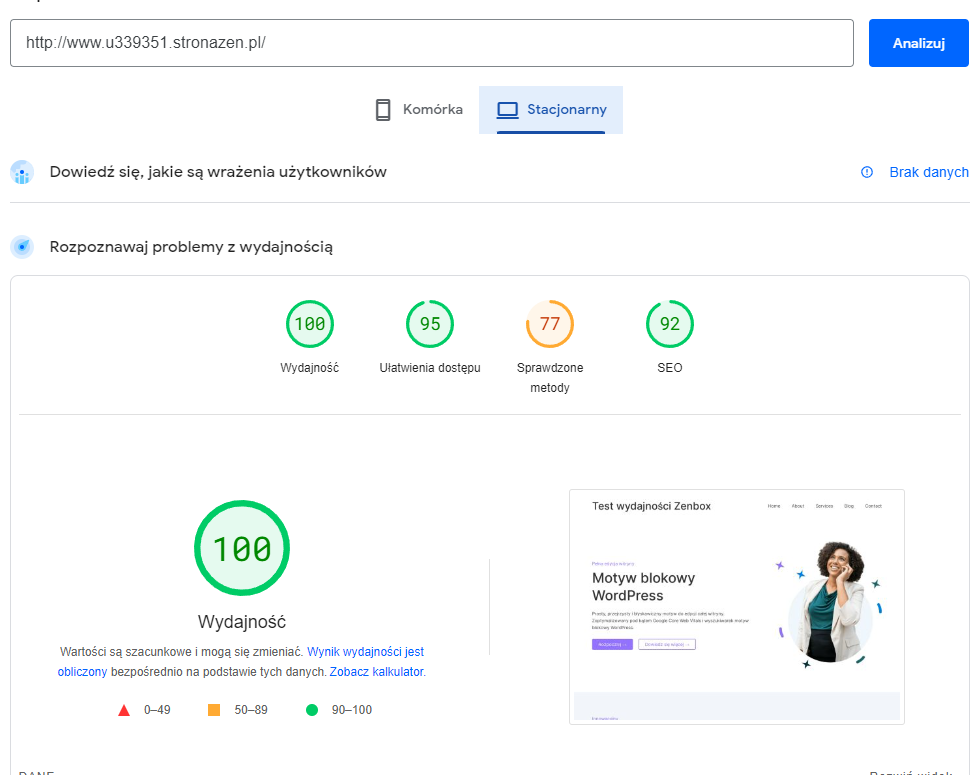Click the green circle 90–100 legend marker
Screen dimensions: 979x775
[x=312, y=710]
